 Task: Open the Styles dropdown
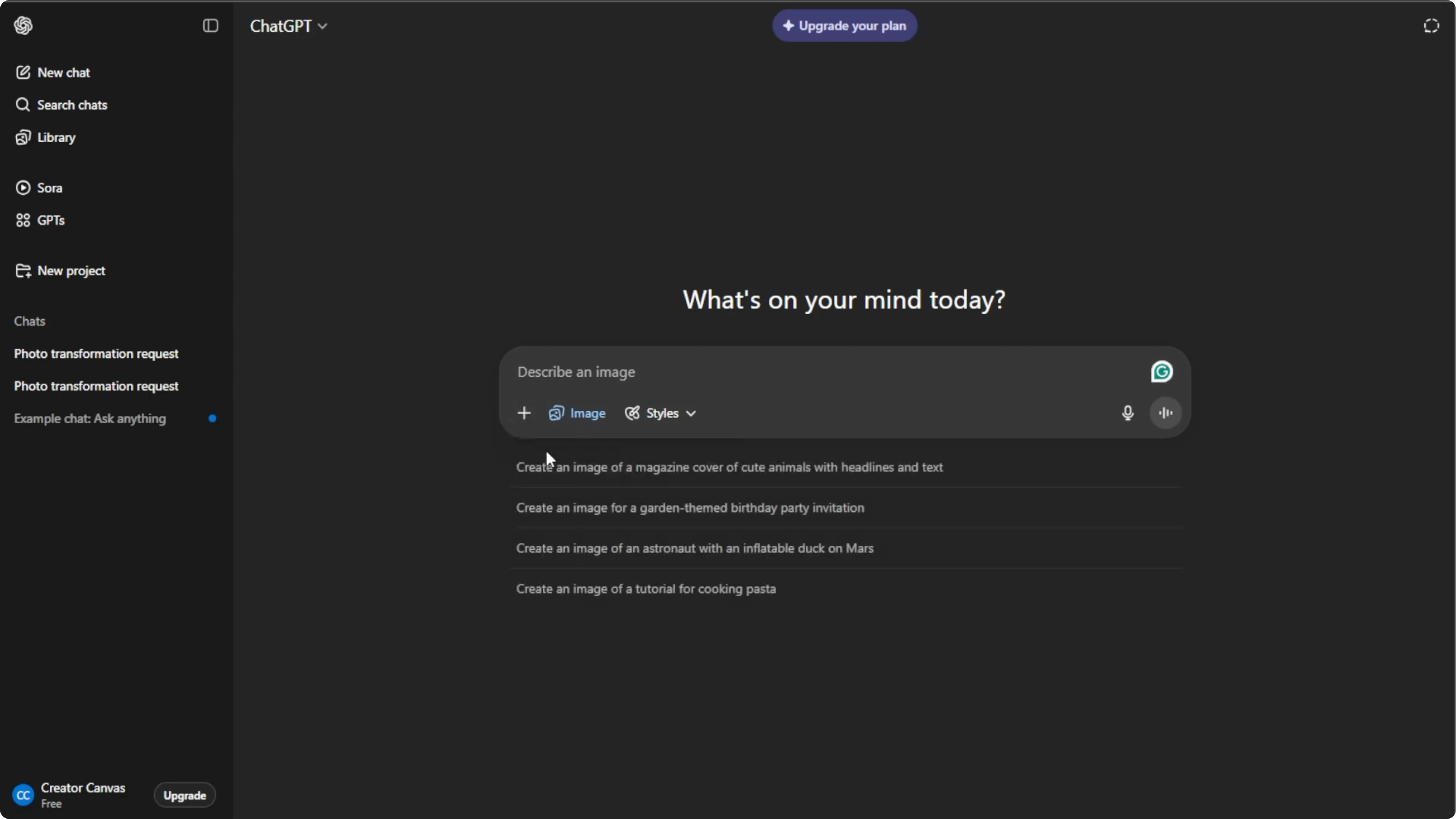point(660,413)
